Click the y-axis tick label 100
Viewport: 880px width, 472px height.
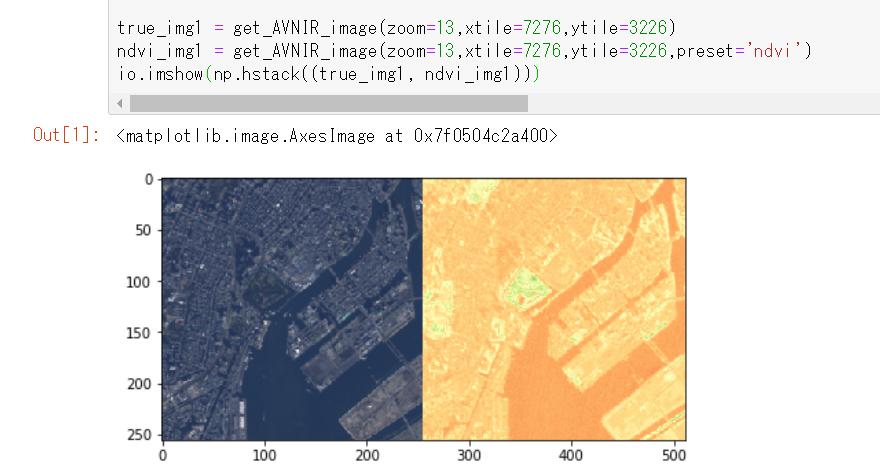pos(138,282)
